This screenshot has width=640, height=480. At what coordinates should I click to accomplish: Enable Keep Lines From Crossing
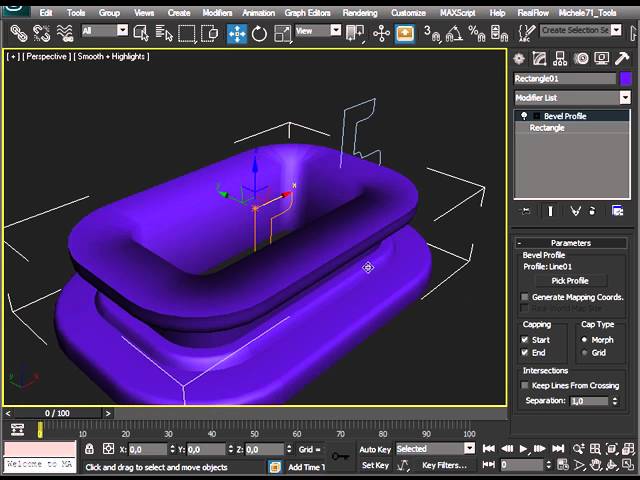coord(525,385)
